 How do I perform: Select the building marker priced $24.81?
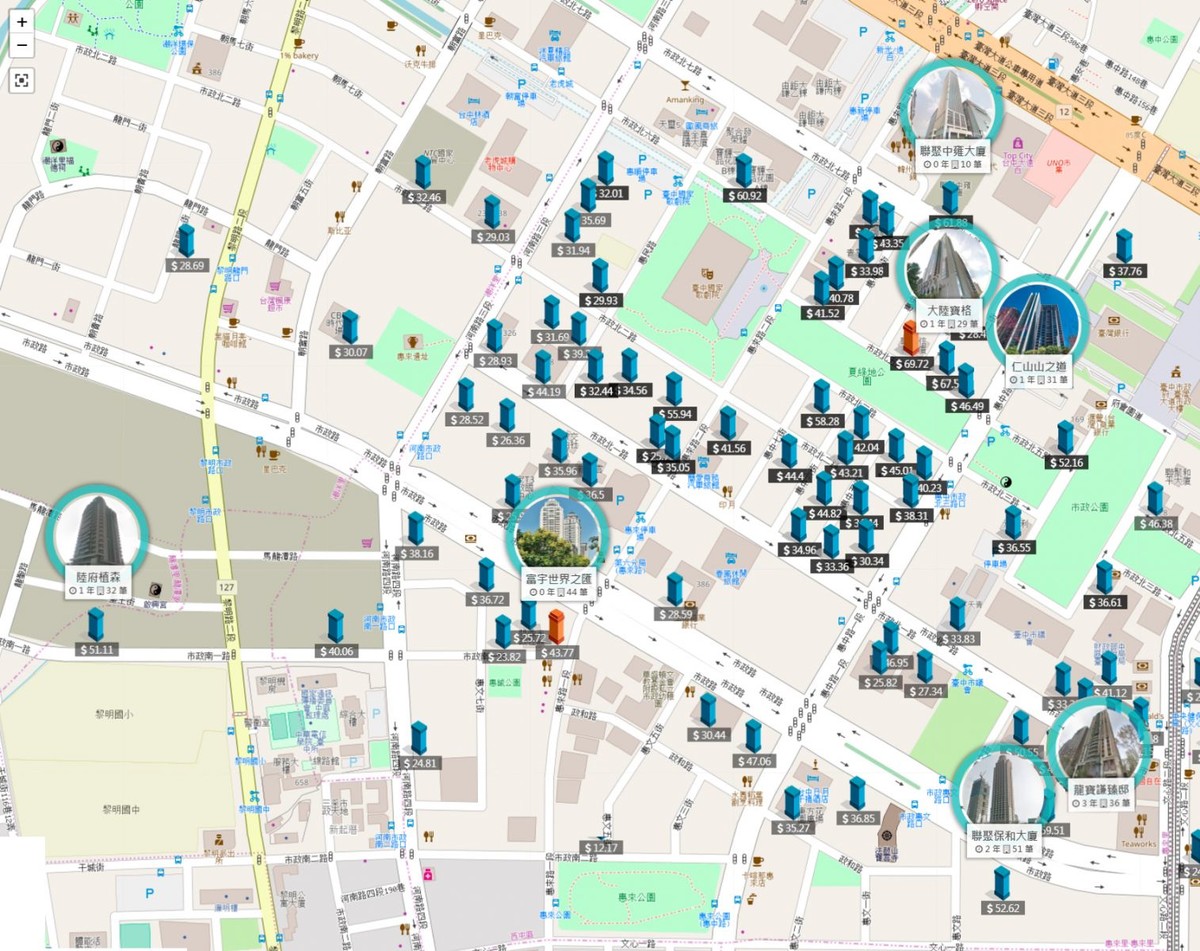(419, 746)
